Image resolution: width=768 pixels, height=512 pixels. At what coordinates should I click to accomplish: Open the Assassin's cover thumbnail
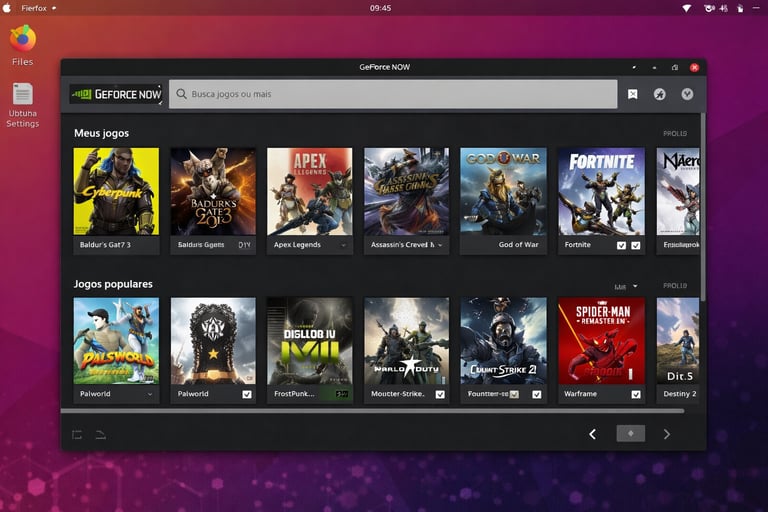pos(406,192)
